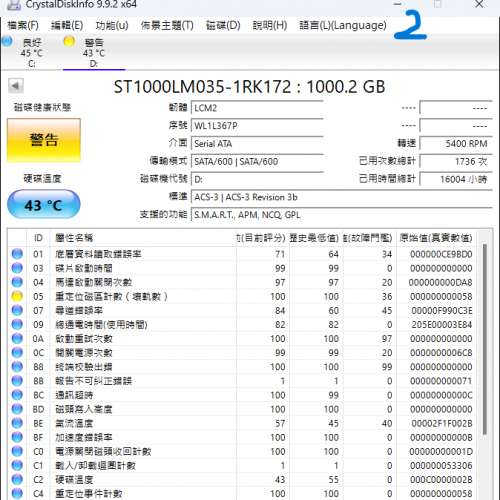Click the standard field ACS-3 Revision 3b
This screenshot has width=500, height=500.
[342, 197]
